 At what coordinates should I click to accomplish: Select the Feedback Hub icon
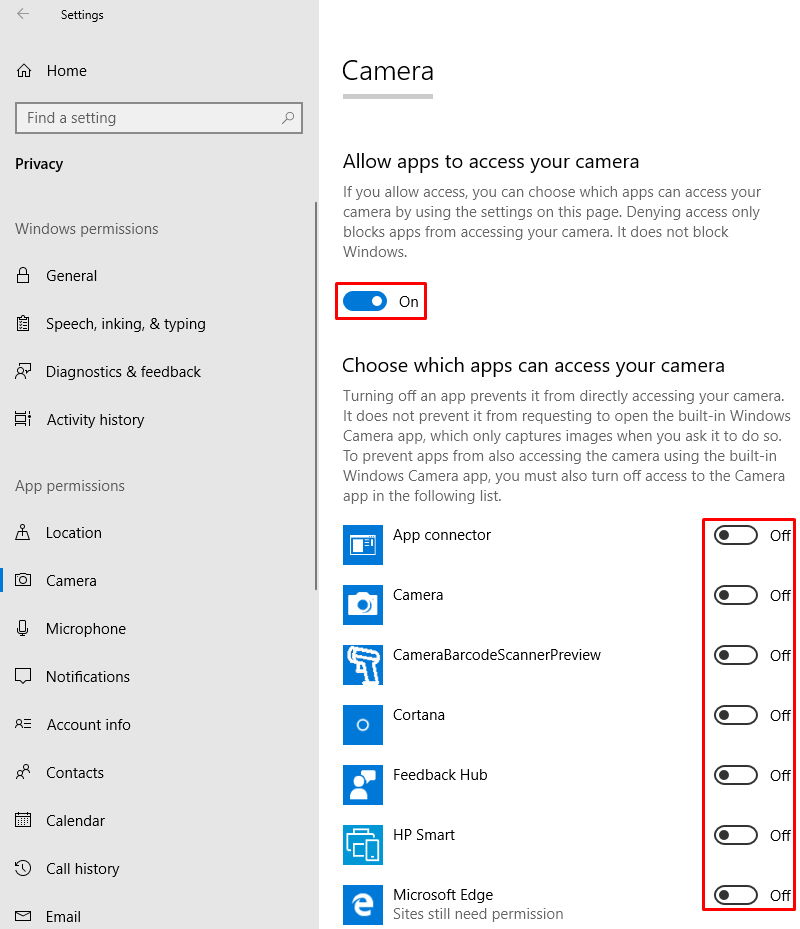pos(362,785)
